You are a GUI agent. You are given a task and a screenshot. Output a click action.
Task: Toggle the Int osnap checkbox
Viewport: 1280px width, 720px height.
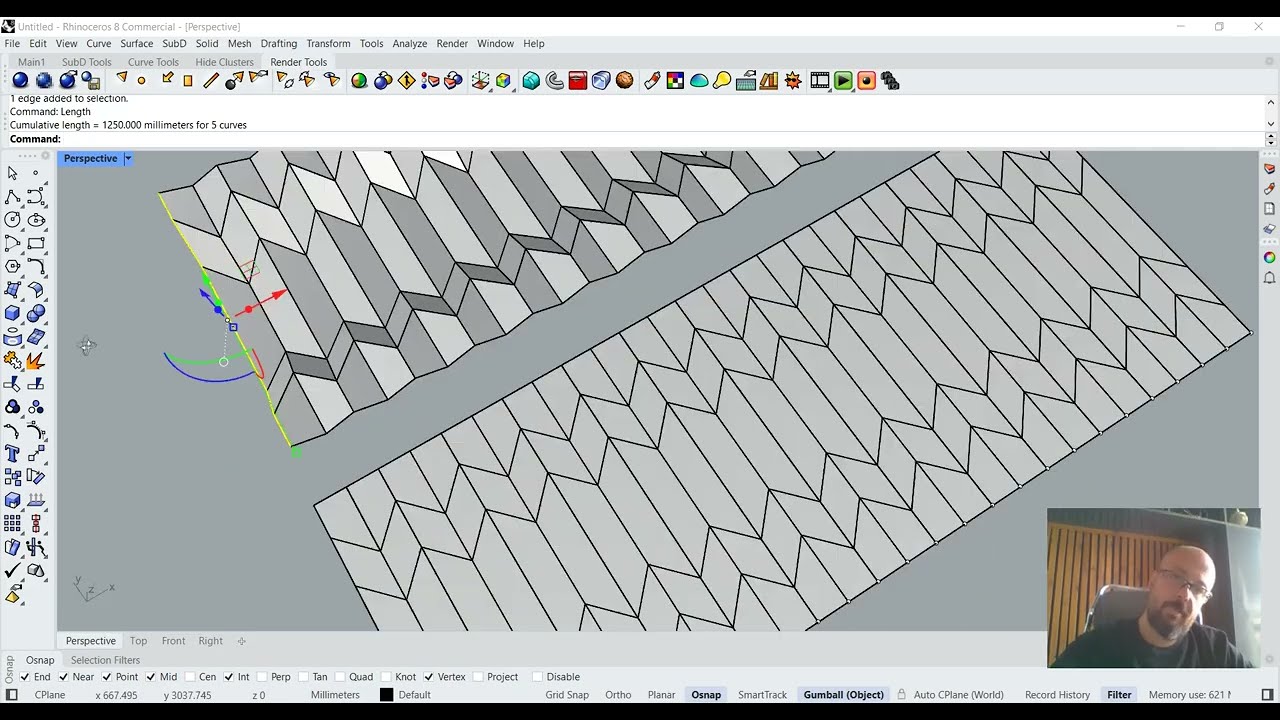(x=229, y=677)
